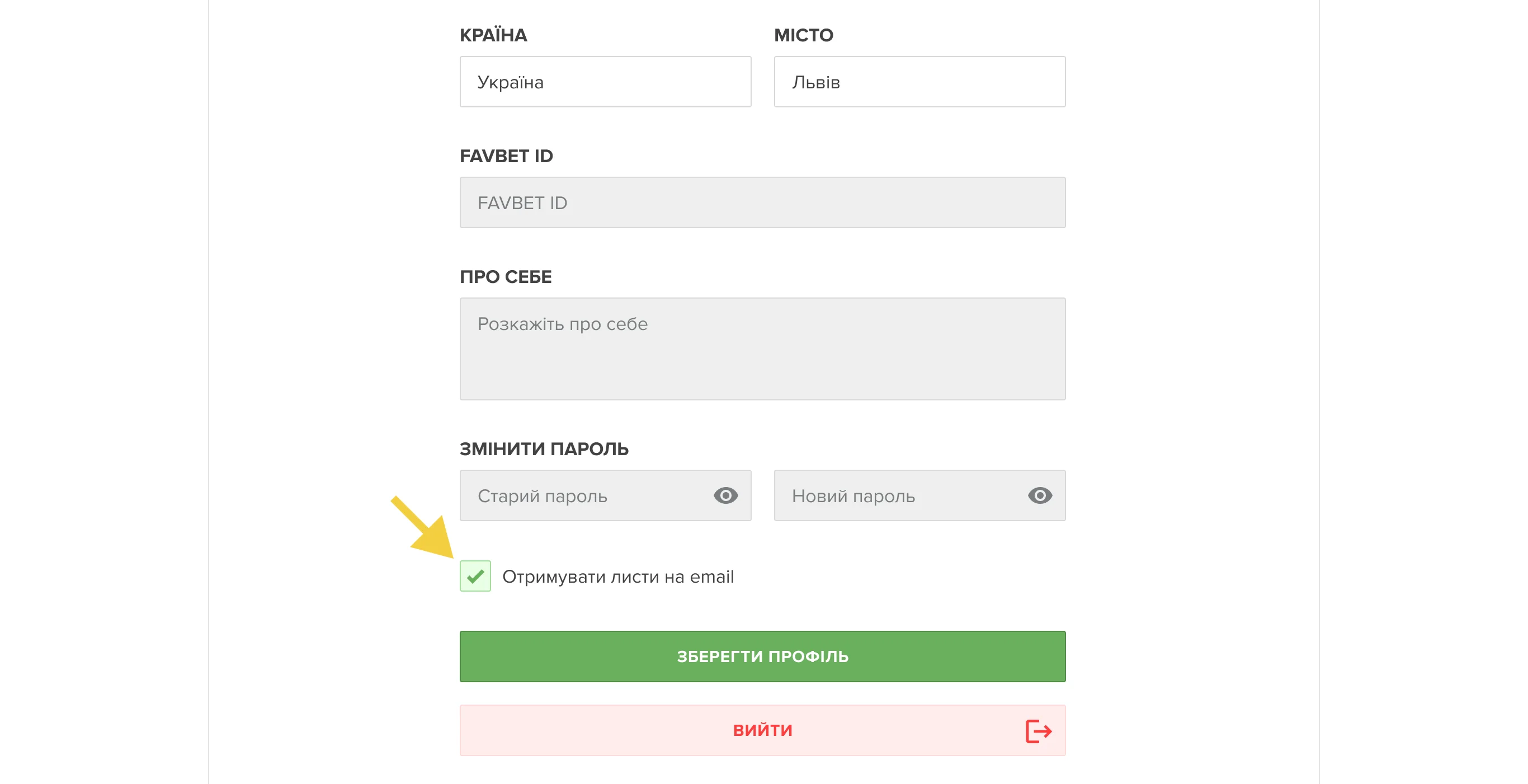Click the 'МІСТО' field label
Viewport: 1528px width, 784px height.
803,36
